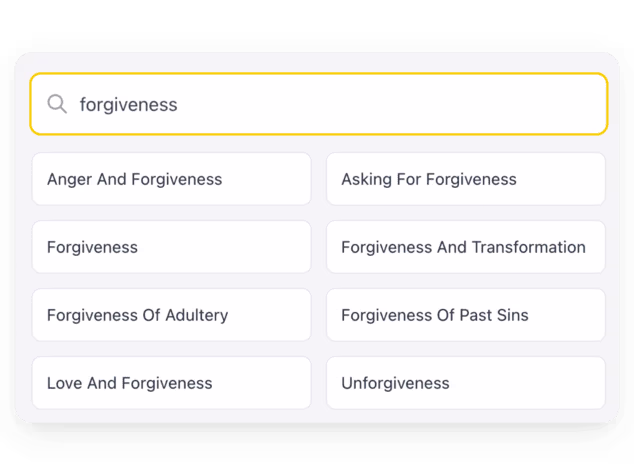
Task: Choose the result about adultery
Action: 171,315
